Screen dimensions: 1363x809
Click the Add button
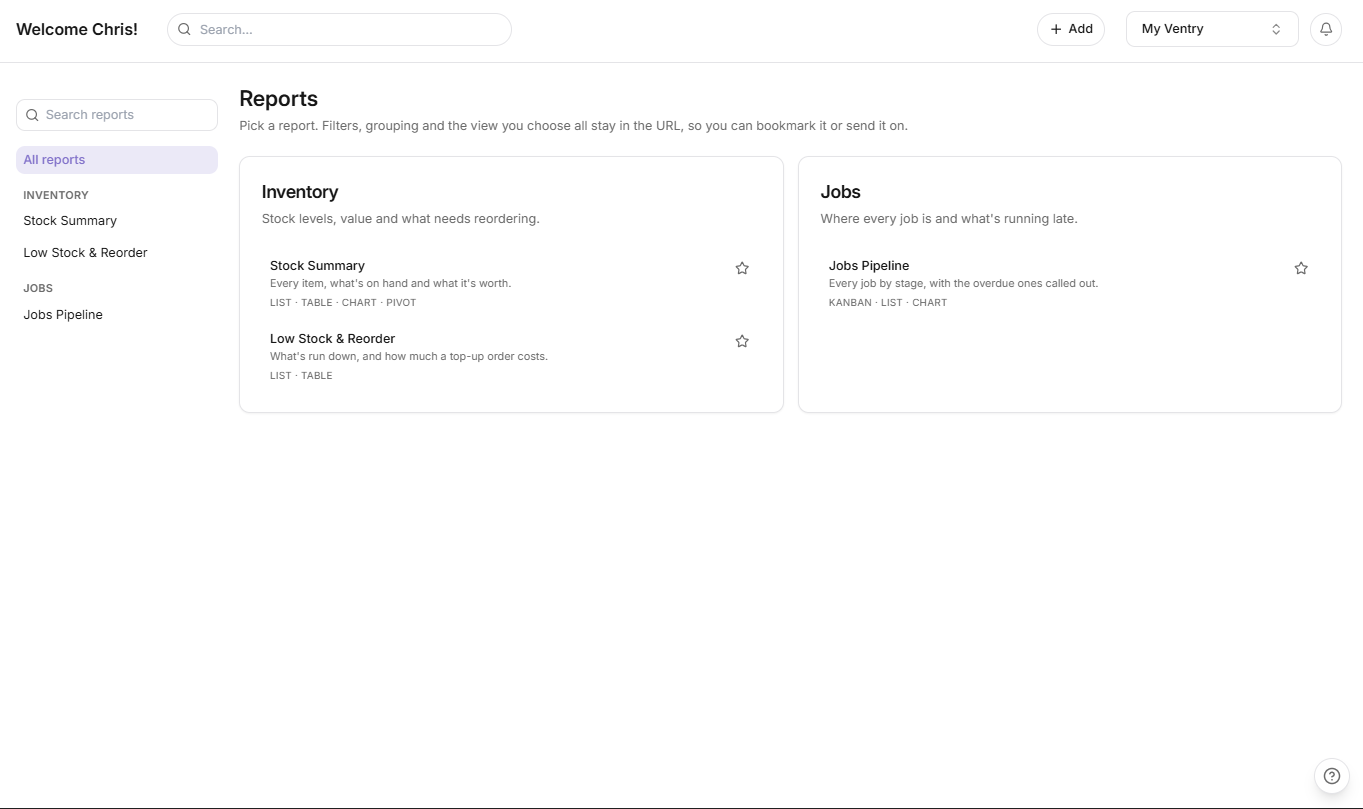pos(1071,29)
